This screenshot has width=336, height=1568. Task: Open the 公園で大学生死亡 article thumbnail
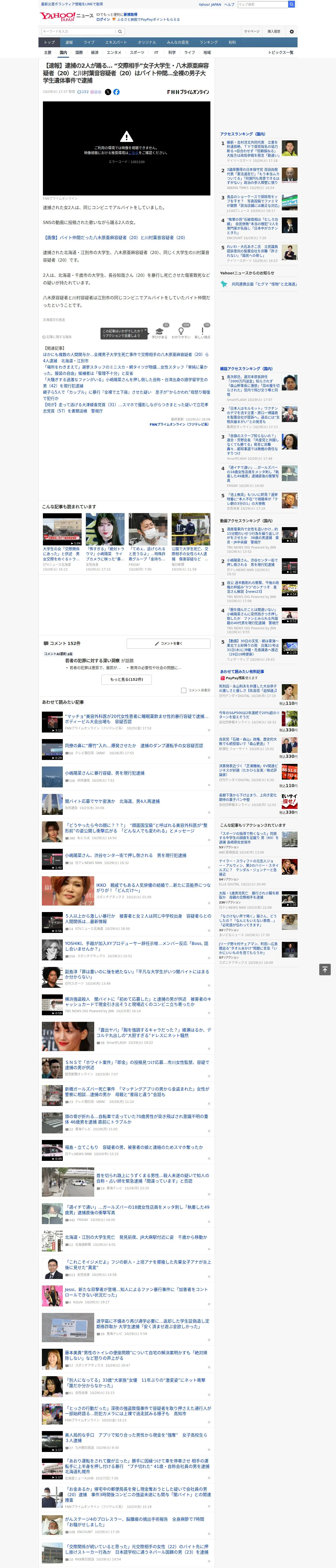[191, 529]
